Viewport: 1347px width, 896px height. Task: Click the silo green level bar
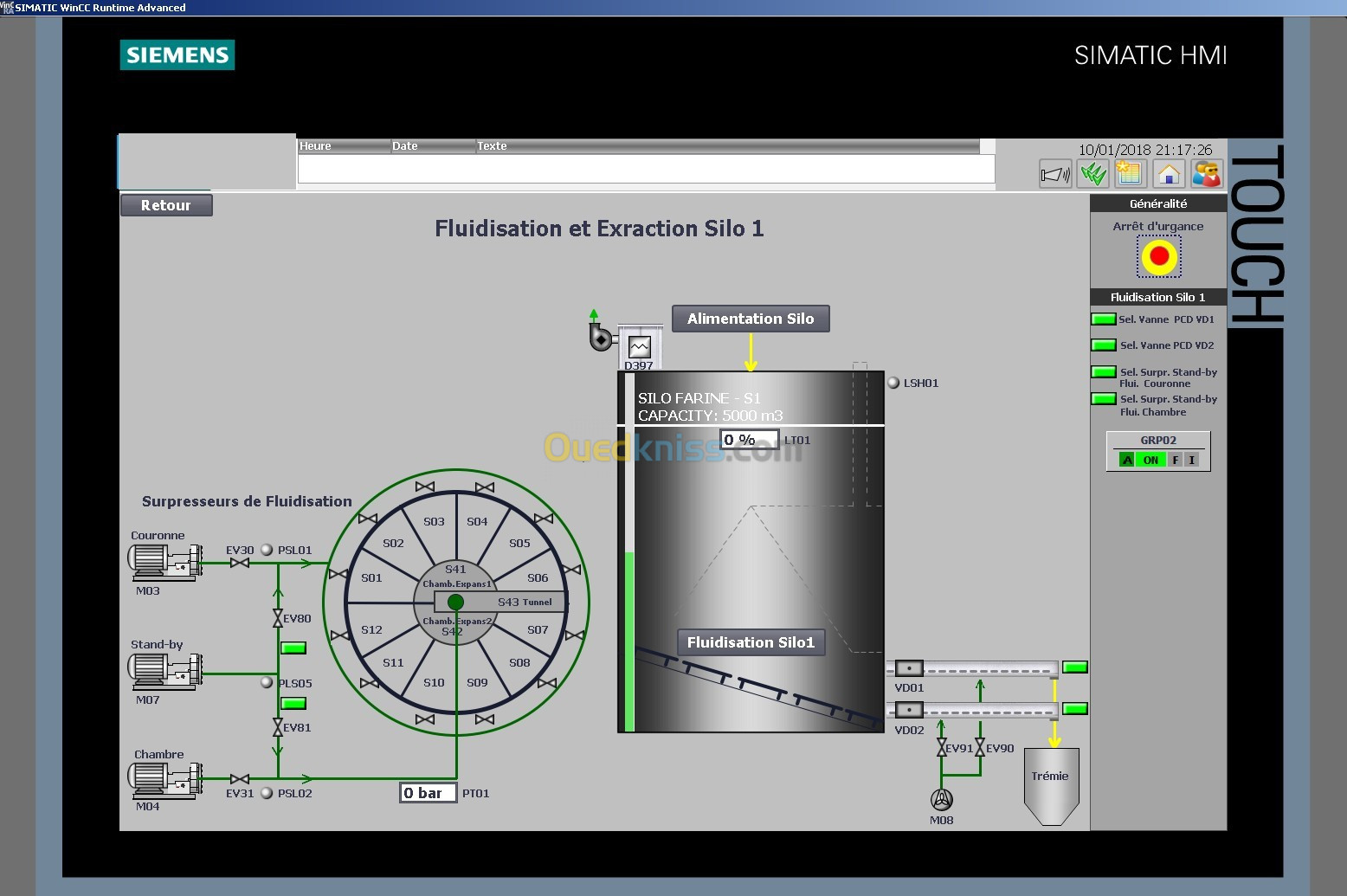coord(629,641)
